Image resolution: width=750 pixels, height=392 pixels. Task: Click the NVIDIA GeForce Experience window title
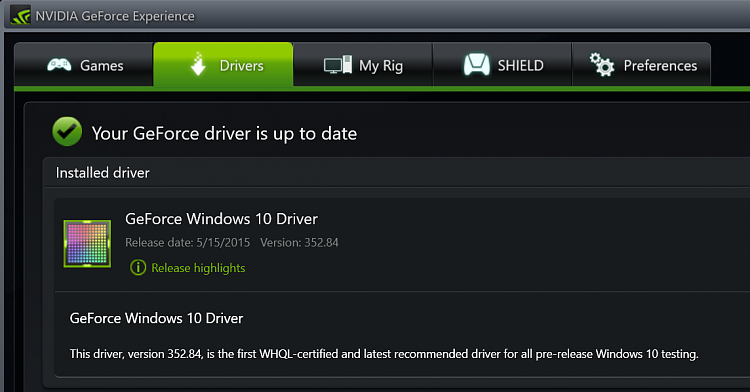(115, 16)
